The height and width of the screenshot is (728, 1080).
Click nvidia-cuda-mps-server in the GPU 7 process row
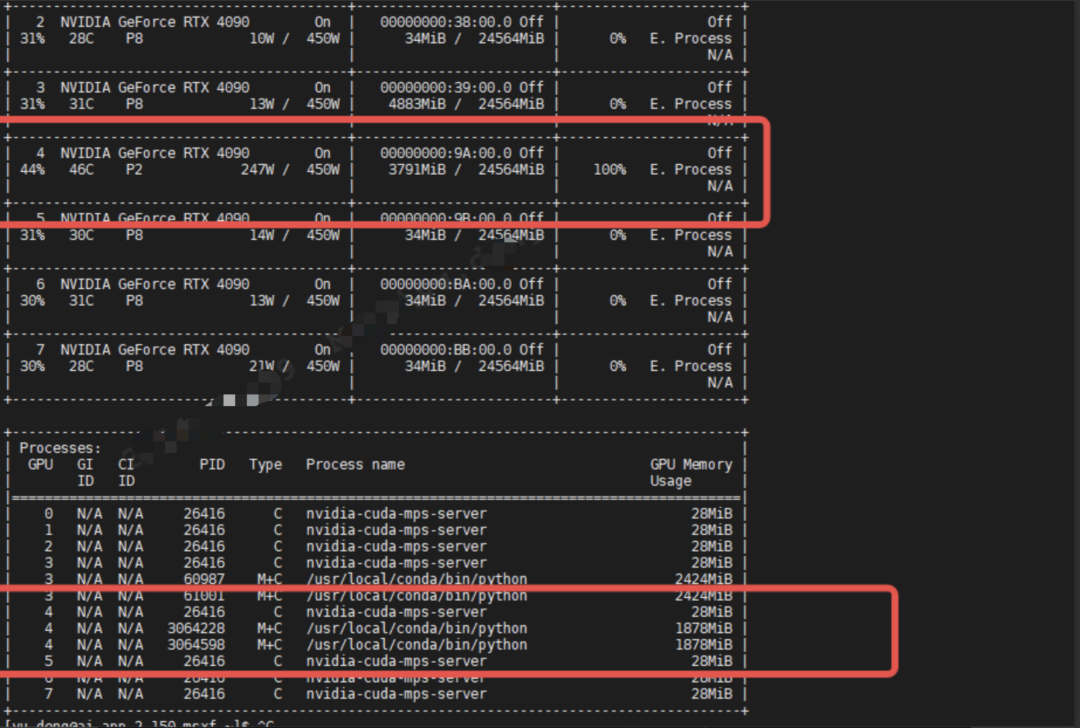click(x=396, y=694)
